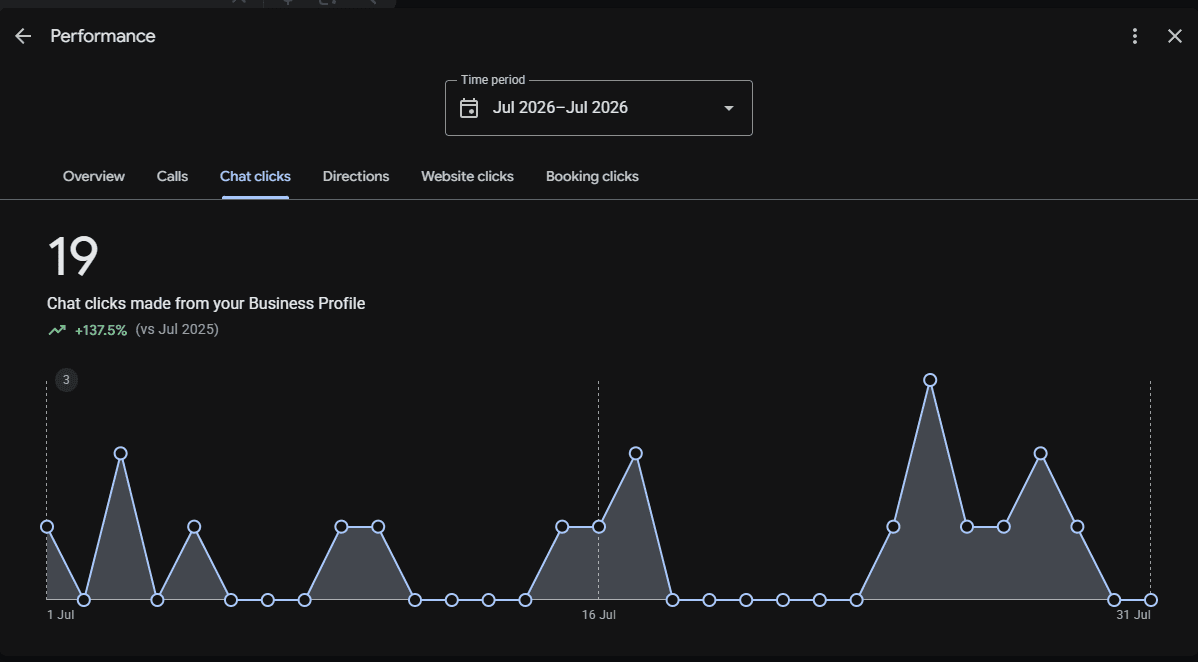Click the 31 Jul axis label
The height and width of the screenshot is (662, 1198).
1133,615
